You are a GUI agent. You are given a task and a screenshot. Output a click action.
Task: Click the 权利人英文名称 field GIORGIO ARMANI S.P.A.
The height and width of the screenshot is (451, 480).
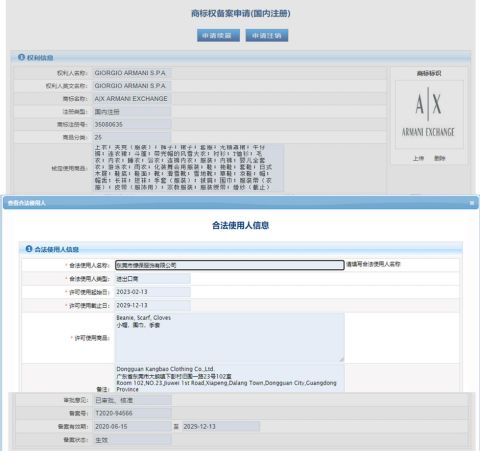tap(132, 86)
